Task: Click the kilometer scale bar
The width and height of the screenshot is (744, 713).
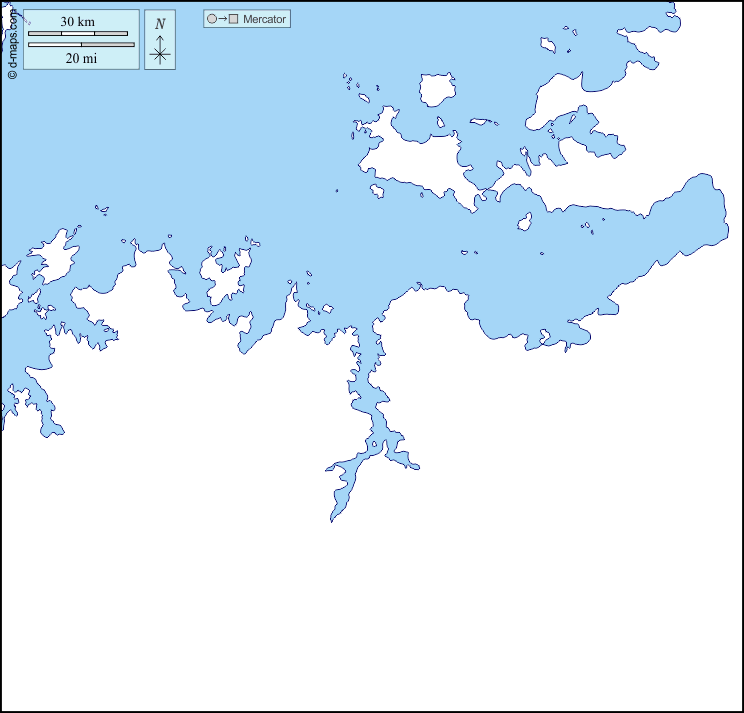Action: [78, 34]
